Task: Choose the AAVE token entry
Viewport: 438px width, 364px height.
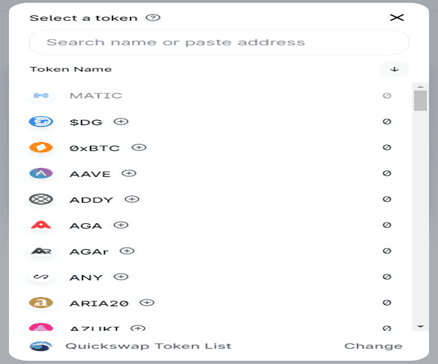Action: tap(211, 173)
